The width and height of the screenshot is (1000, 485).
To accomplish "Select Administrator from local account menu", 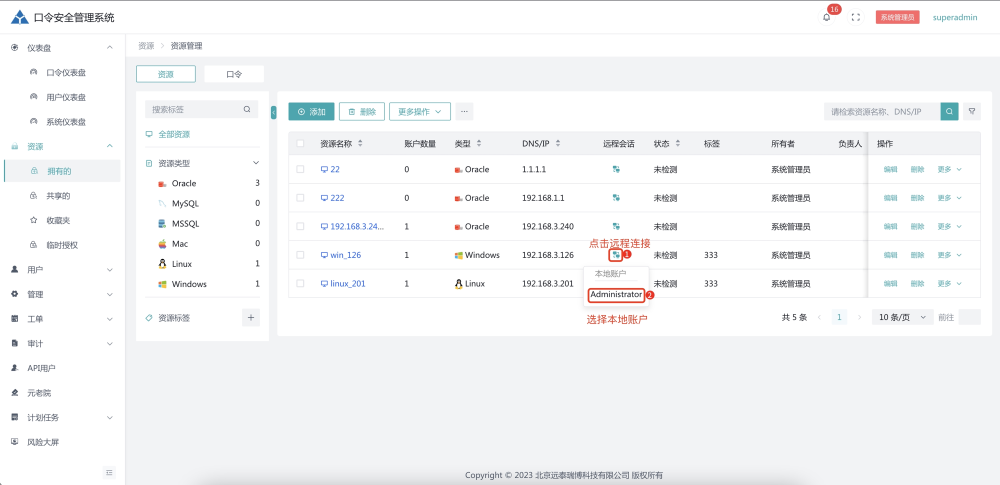I will 616,295.
